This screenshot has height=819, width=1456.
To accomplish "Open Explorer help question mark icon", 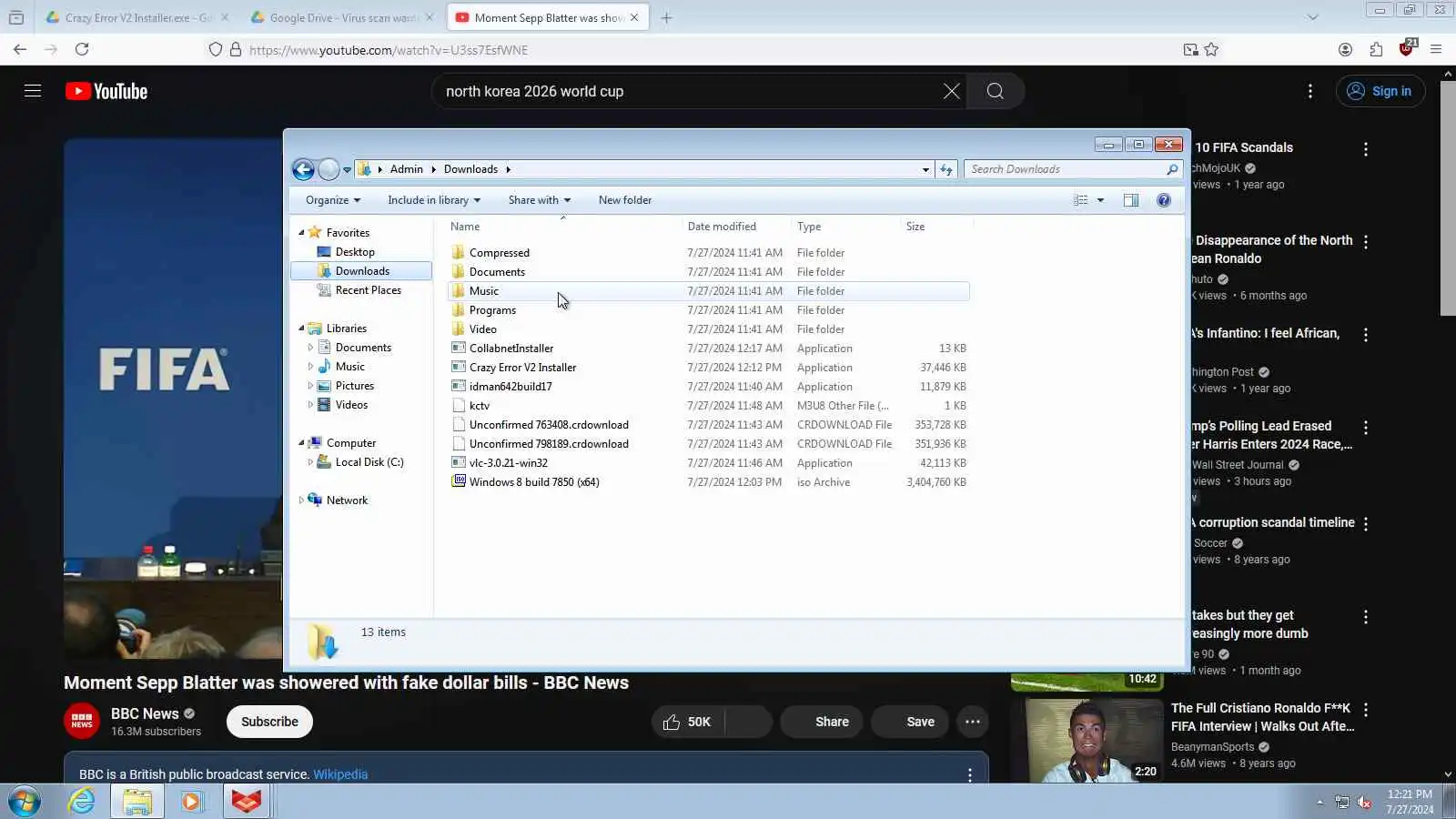I will pyautogui.click(x=1164, y=200).
